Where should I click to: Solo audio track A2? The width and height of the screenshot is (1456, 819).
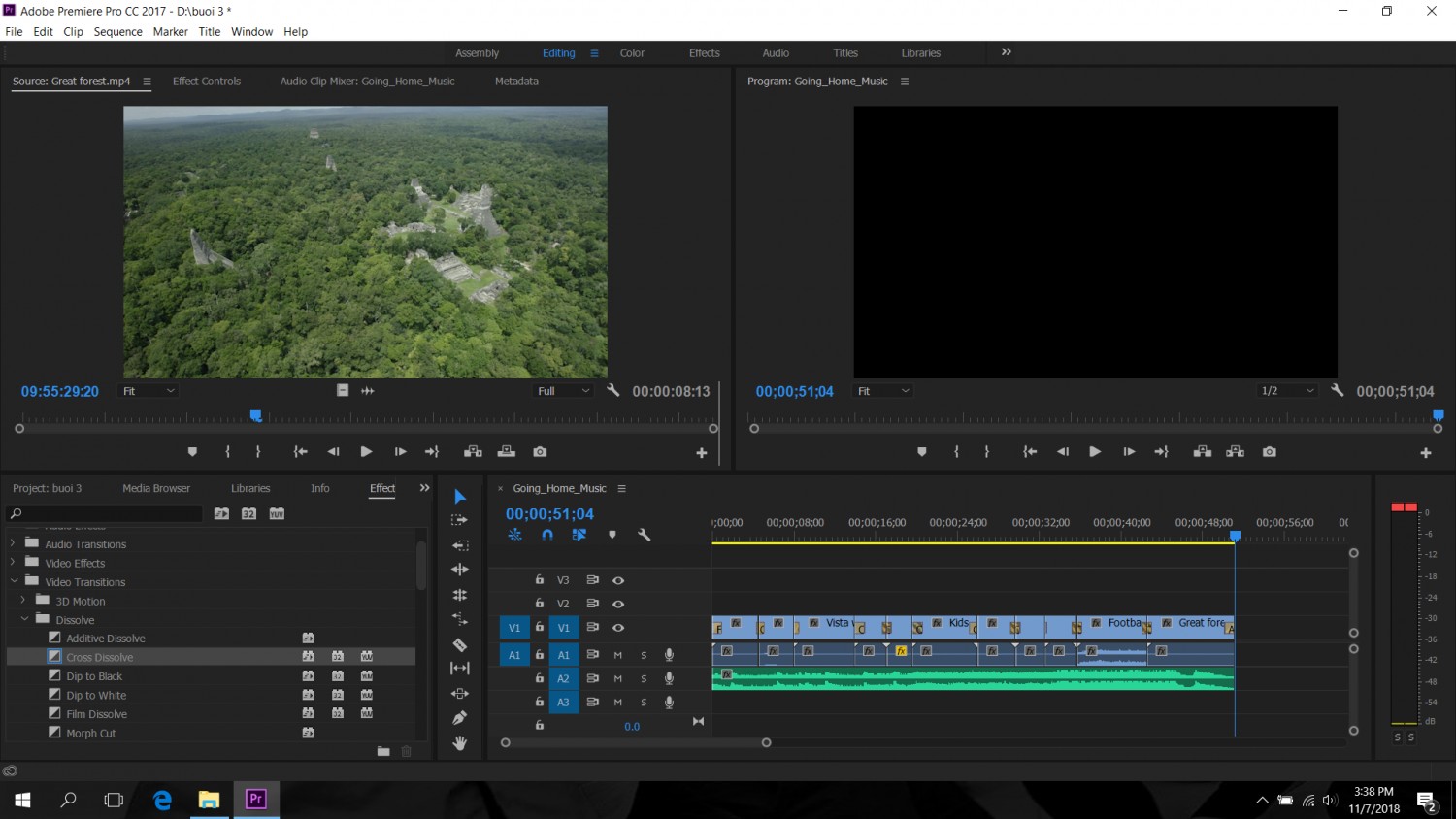coord(644,678)
